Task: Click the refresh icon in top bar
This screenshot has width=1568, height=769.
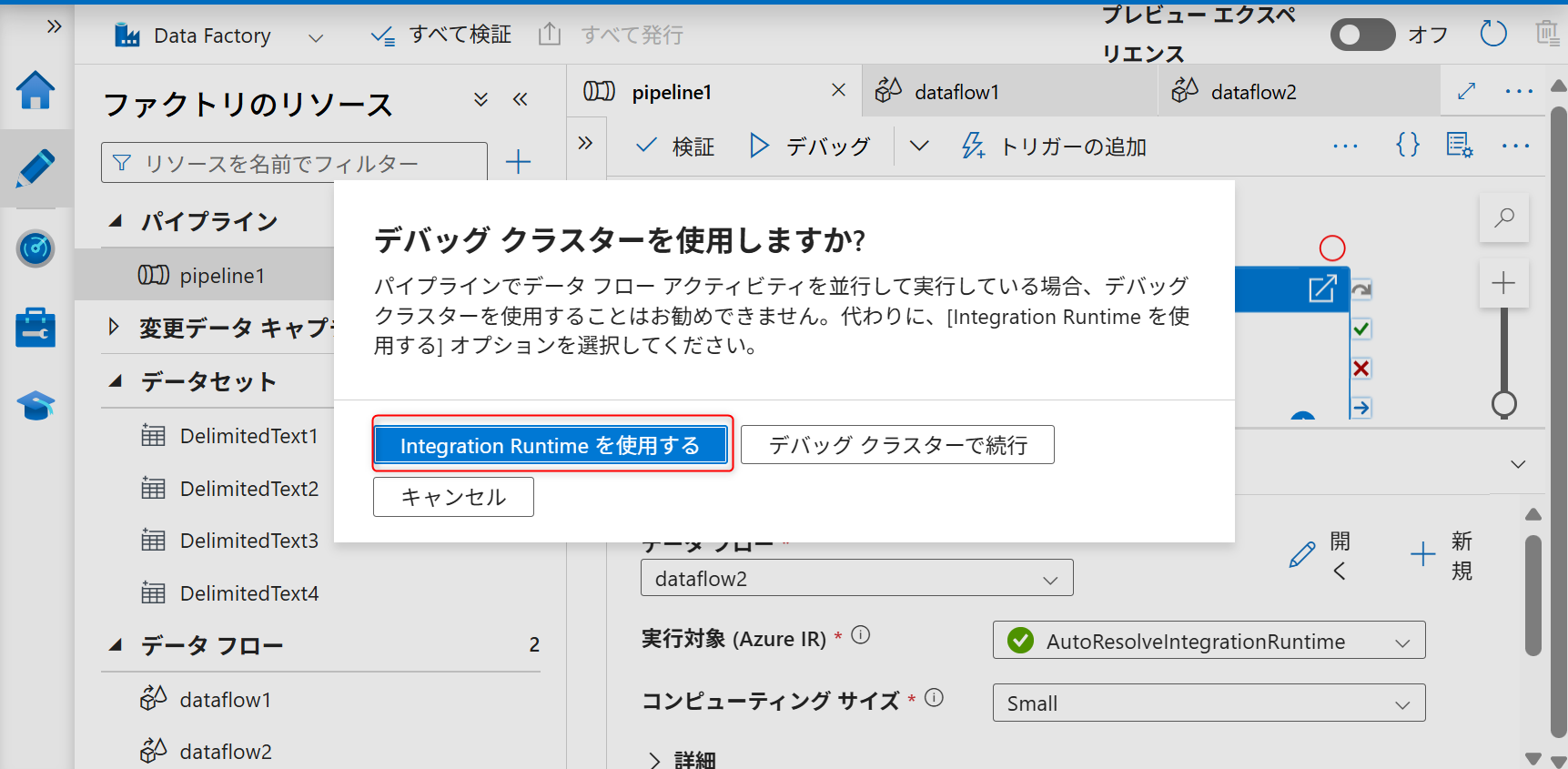Action: pos(1493,35)
